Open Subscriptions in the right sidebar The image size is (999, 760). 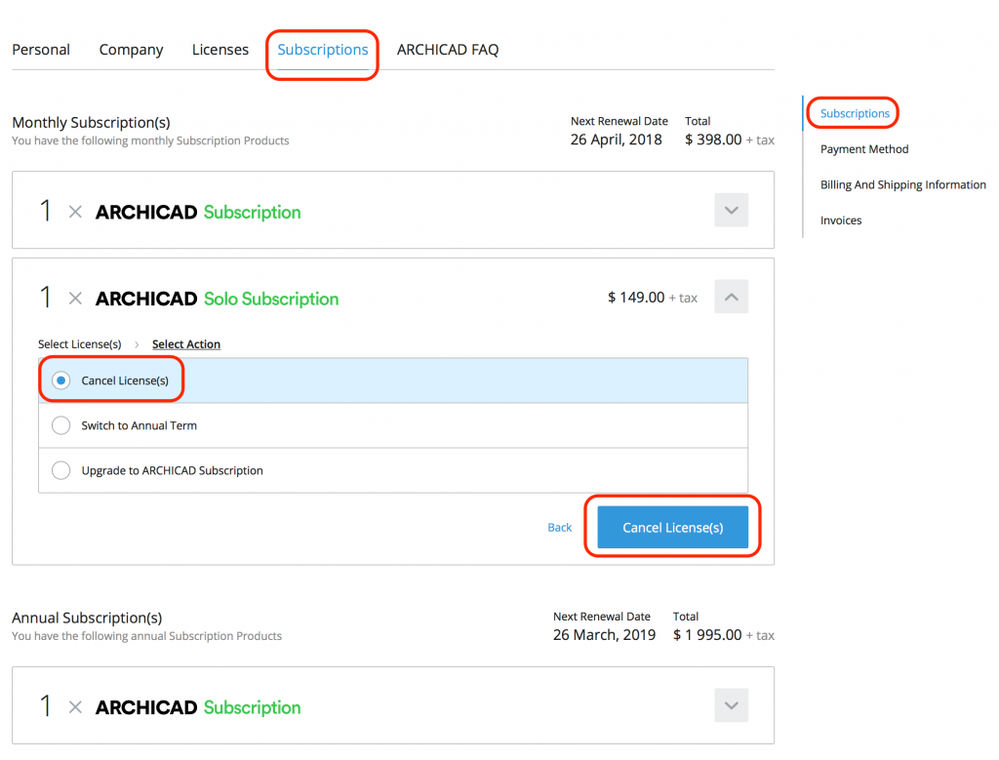(x=854, y=114)
